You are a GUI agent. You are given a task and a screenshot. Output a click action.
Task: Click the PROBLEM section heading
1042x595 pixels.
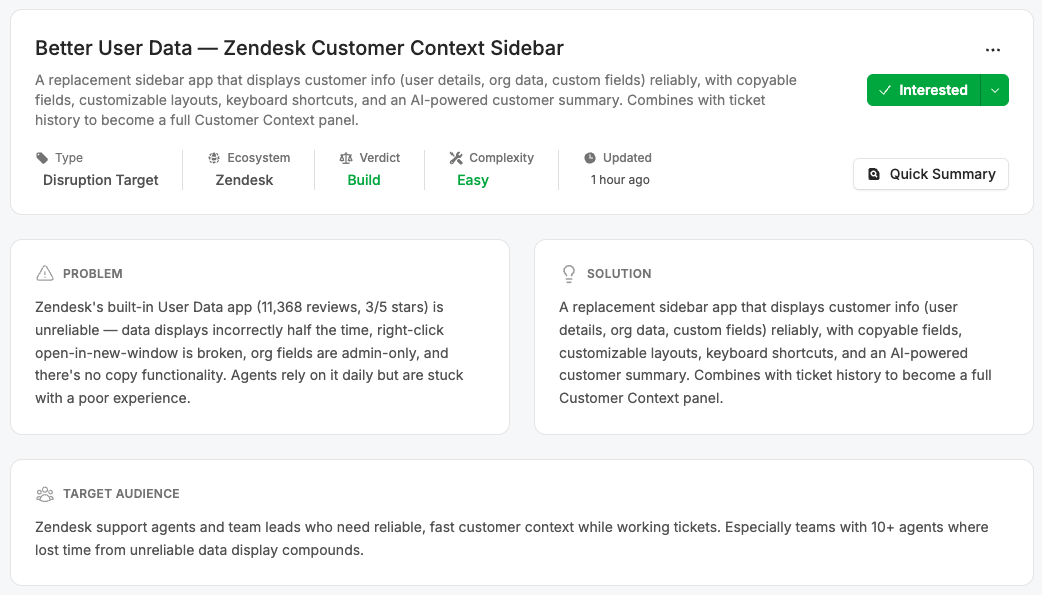[93, 274]
